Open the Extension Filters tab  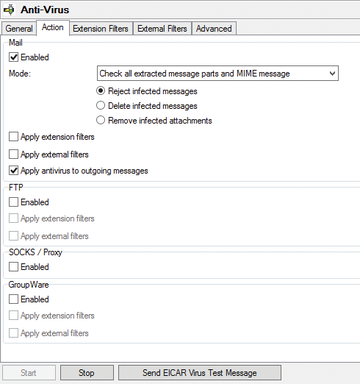(100, 29)
